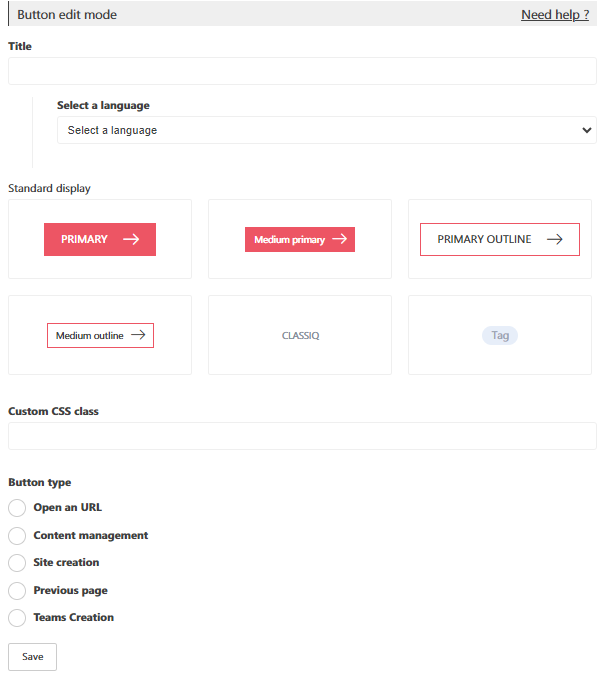Select the Tag display style

pos(500,336)
